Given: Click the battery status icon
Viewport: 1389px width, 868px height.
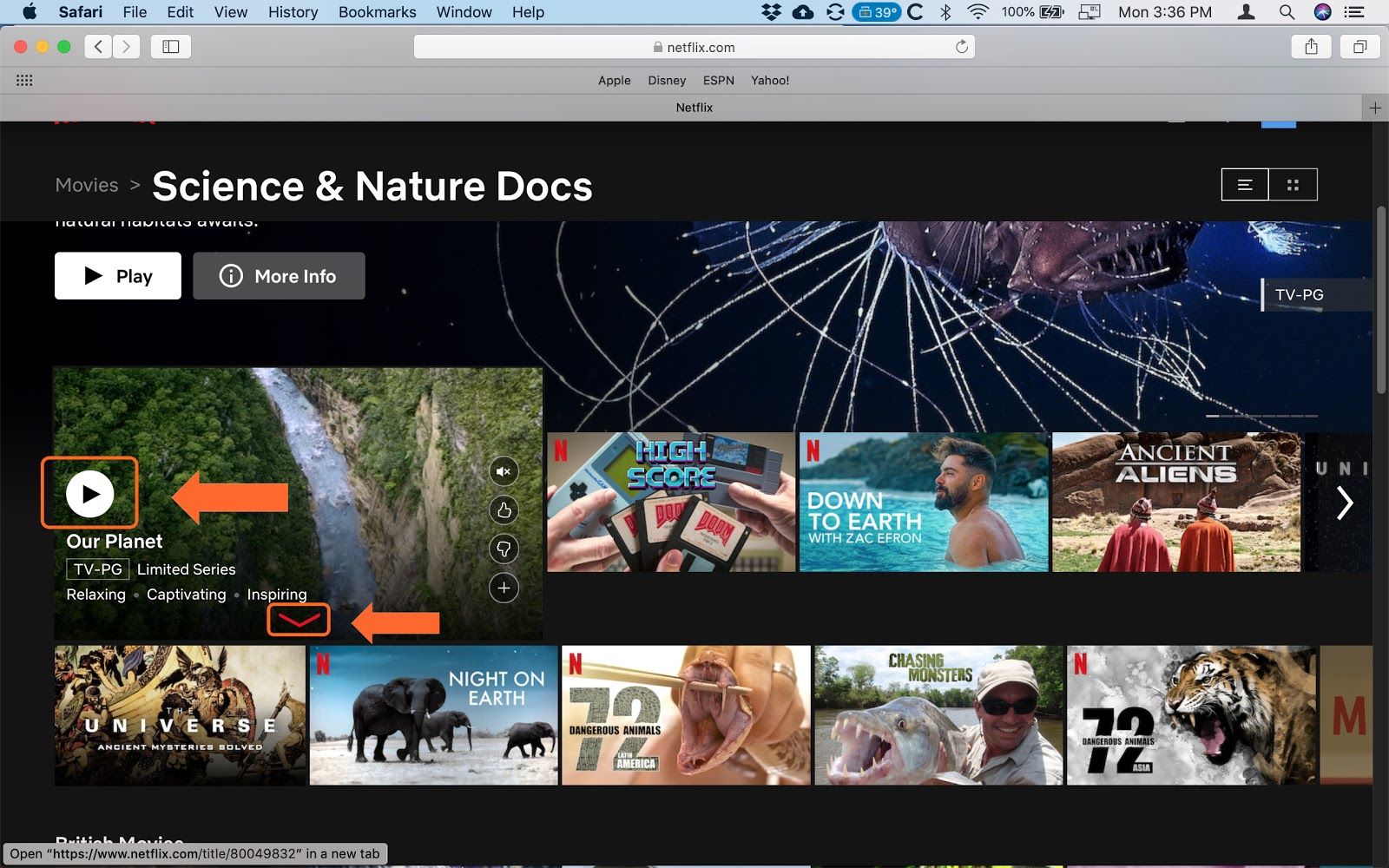Looking at the screenshot, I should pyautogui.click(x=1051, y=12).
